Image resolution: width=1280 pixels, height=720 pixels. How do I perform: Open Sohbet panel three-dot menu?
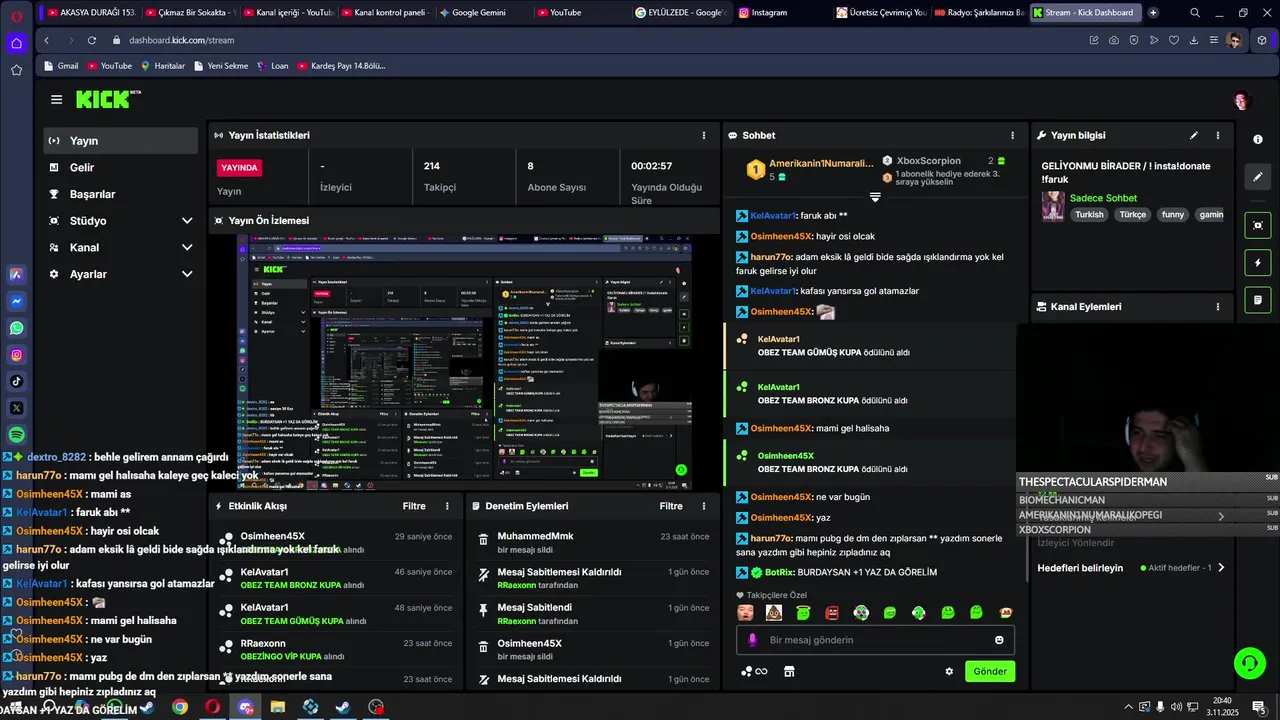point(1012,135)
